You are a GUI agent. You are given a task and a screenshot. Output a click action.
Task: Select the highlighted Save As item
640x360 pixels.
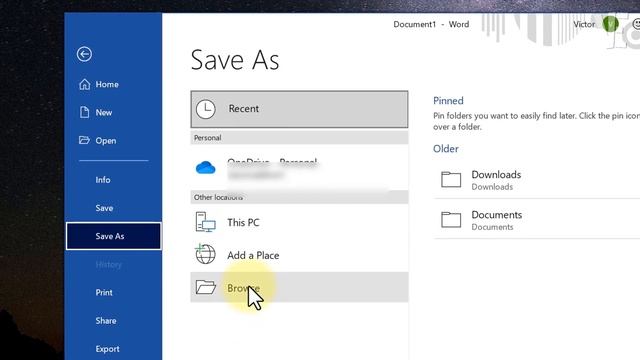coord(113,236)
